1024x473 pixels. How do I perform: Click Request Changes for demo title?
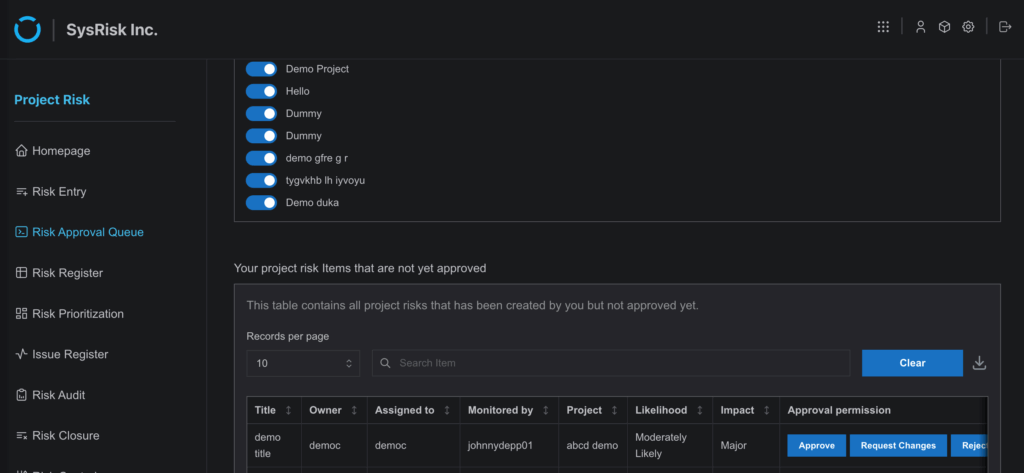(x=898, y=446)
